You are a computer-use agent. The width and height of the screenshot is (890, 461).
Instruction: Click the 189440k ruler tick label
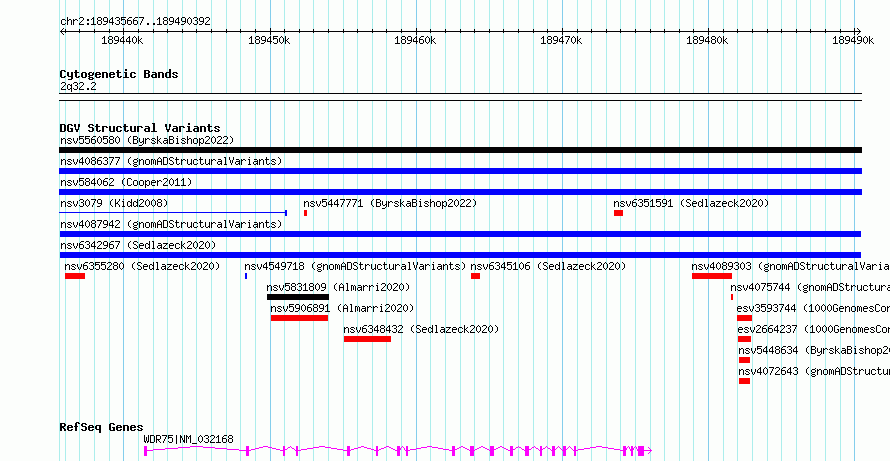tap(122, 40)
